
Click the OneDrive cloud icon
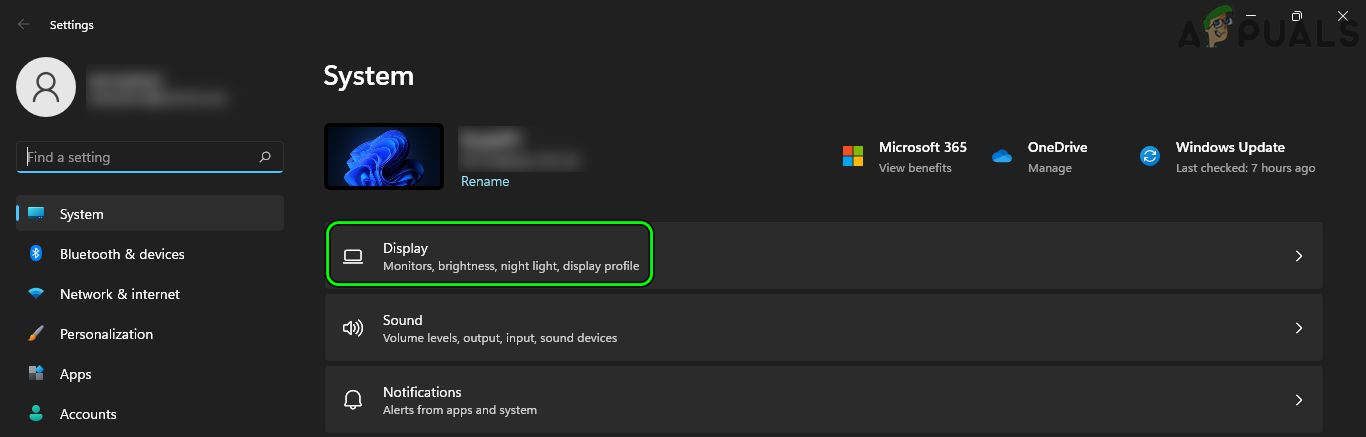(x=1002, y=156)
